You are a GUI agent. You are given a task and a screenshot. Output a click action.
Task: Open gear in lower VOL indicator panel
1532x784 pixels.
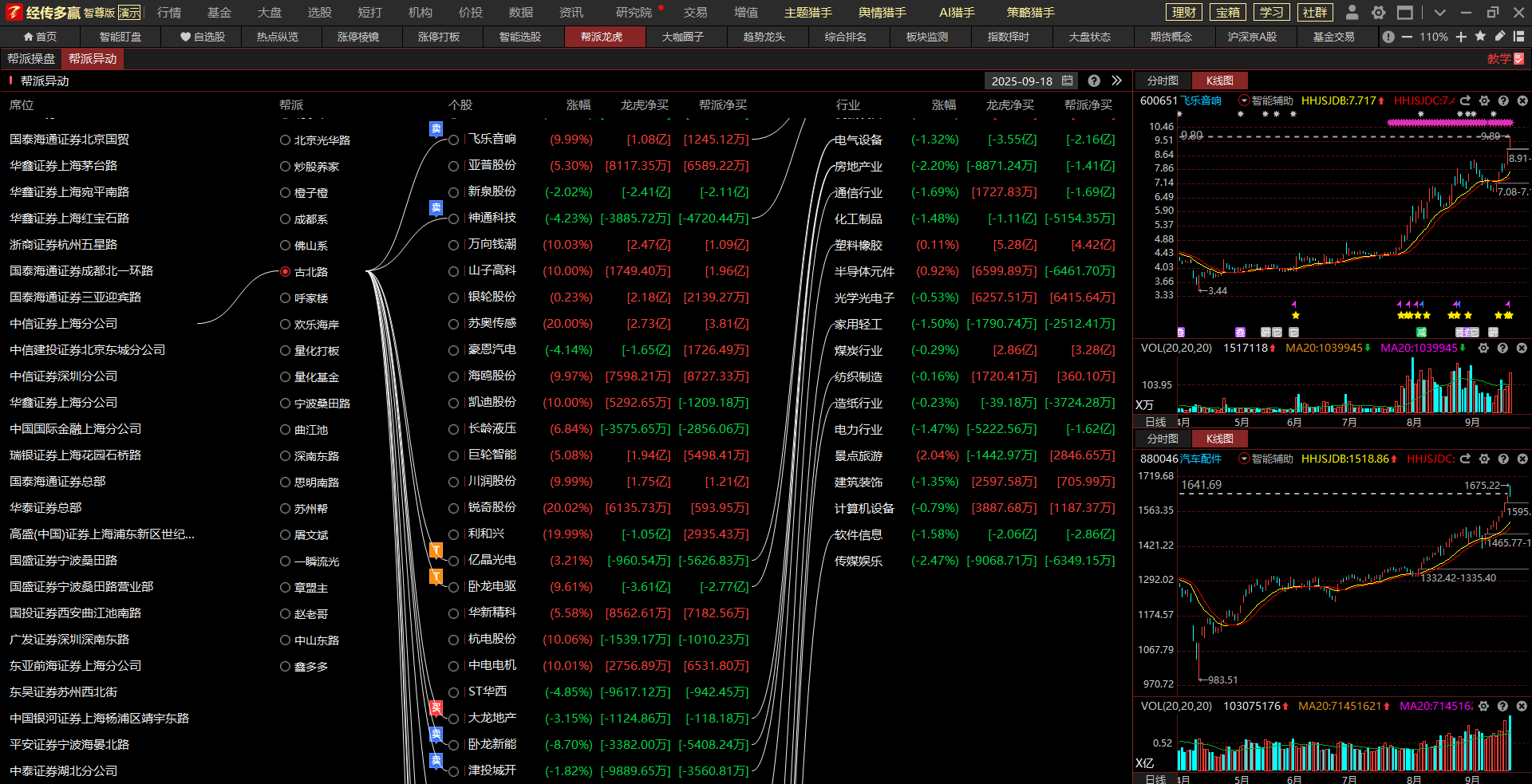pos(1483,706)
